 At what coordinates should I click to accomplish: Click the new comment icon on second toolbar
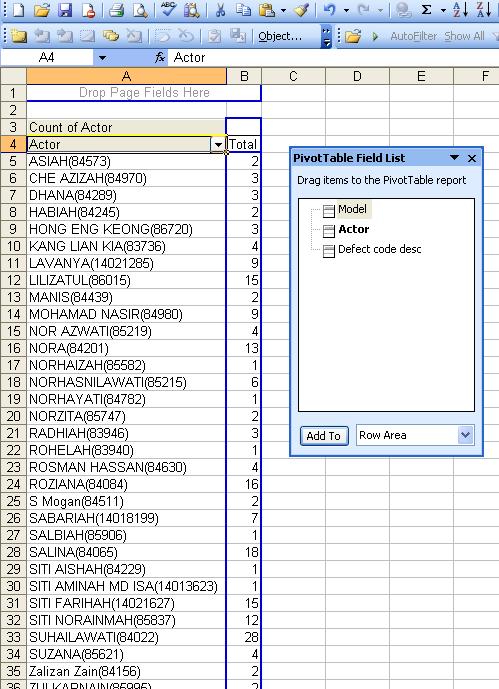point(18,36)
